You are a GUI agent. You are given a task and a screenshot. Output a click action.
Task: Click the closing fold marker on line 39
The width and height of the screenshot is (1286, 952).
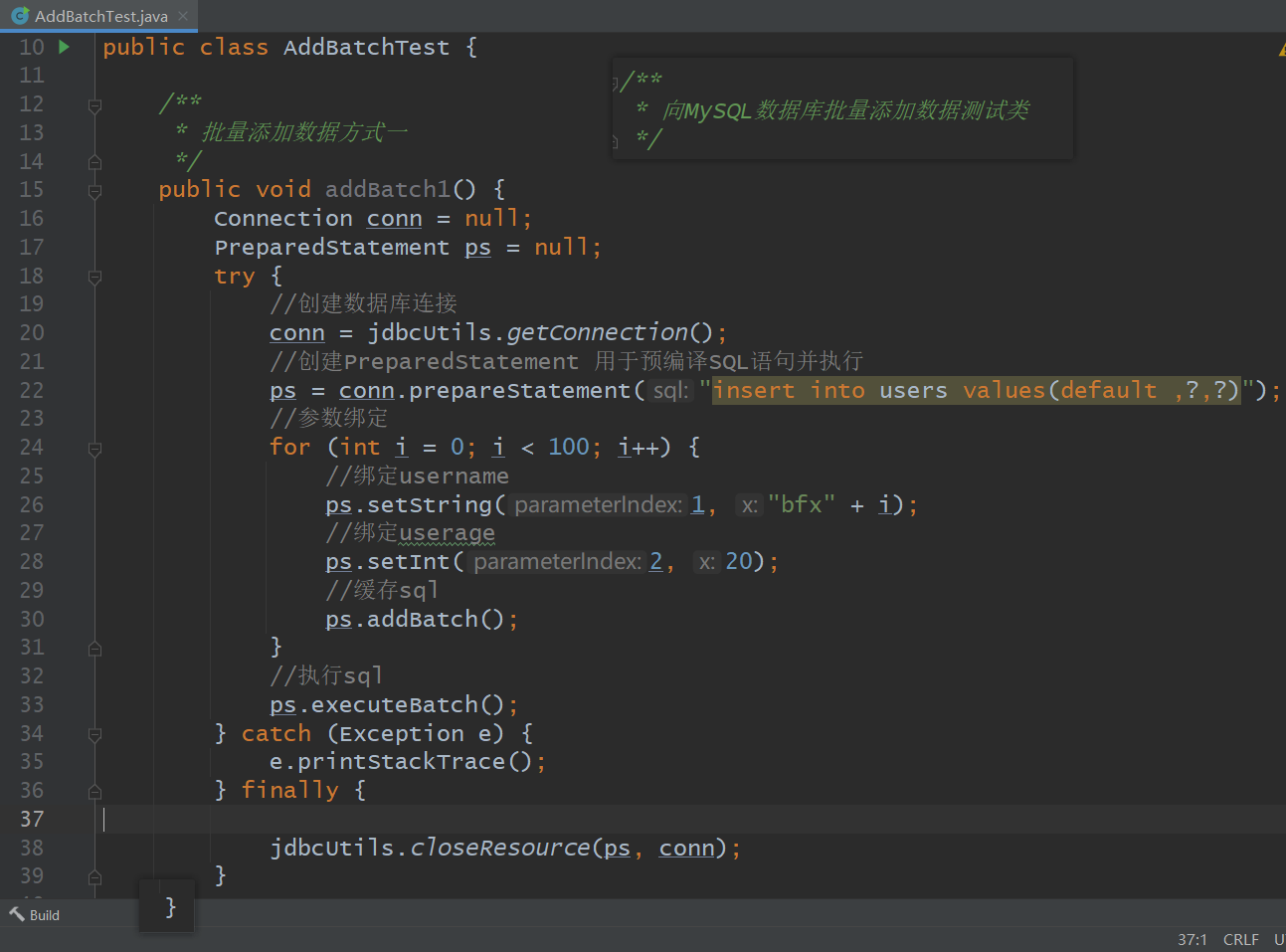[94, 877]
